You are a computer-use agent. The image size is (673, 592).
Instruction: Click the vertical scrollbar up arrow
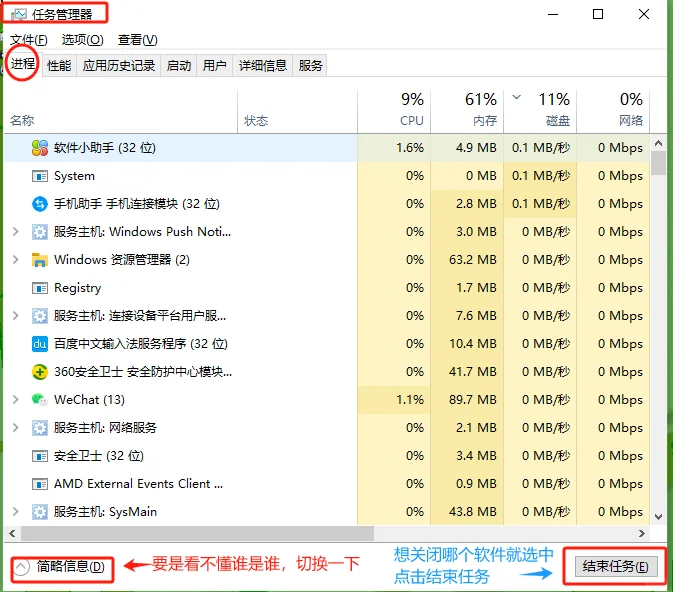click(658, 143)
